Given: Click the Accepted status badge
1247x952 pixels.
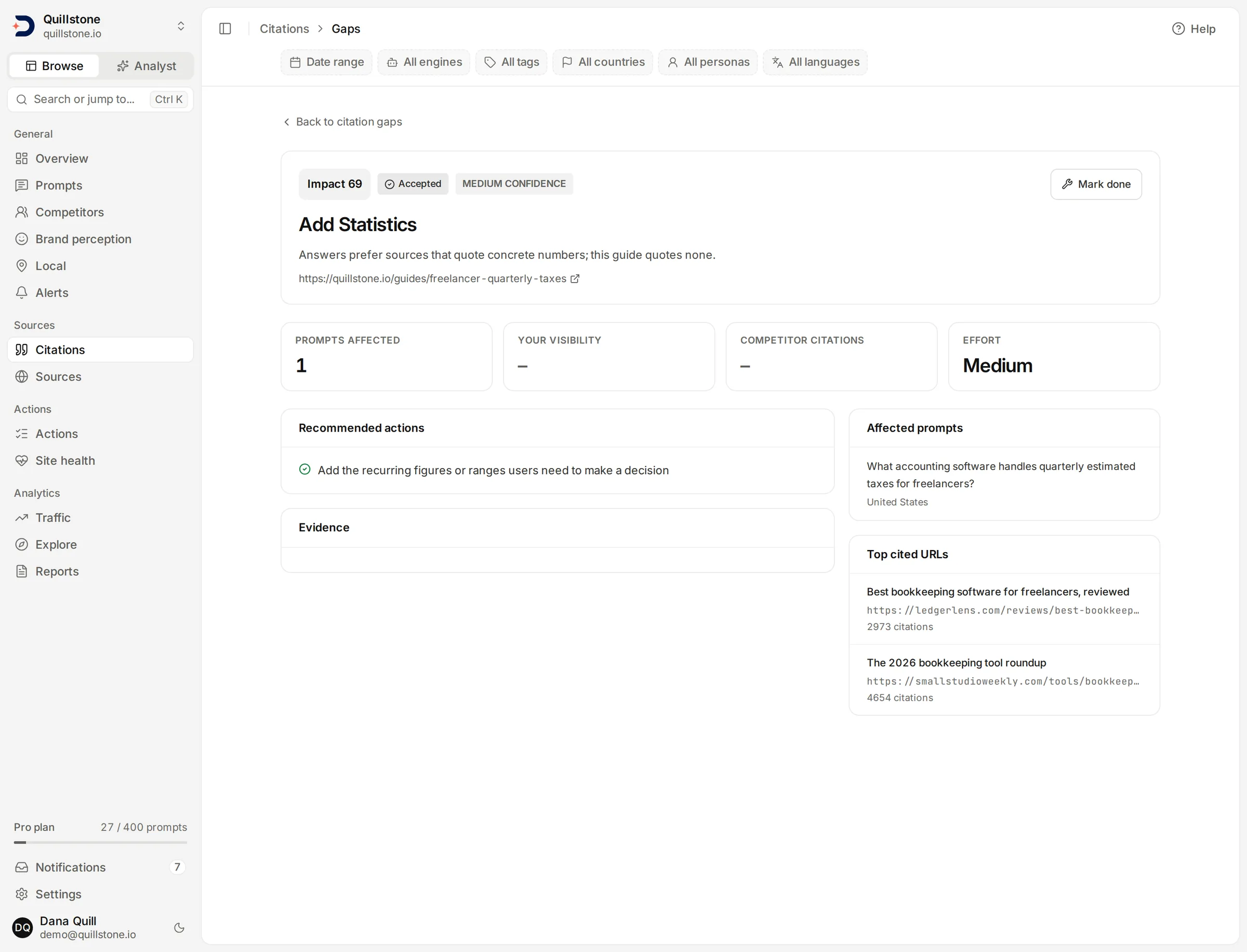Looking at the screenshot, I should tap(413, 184).
